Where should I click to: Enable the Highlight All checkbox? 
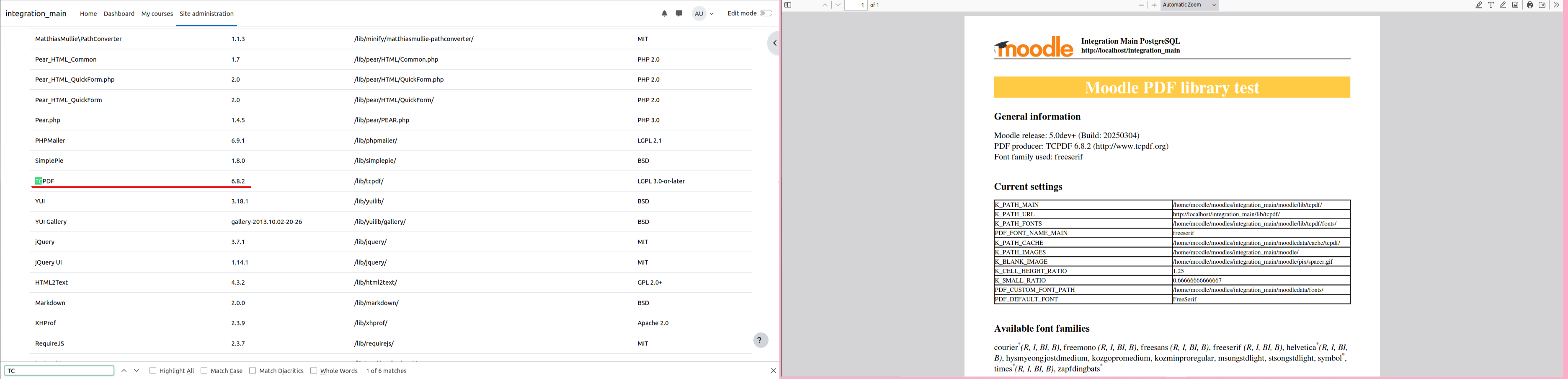(153, 371)
